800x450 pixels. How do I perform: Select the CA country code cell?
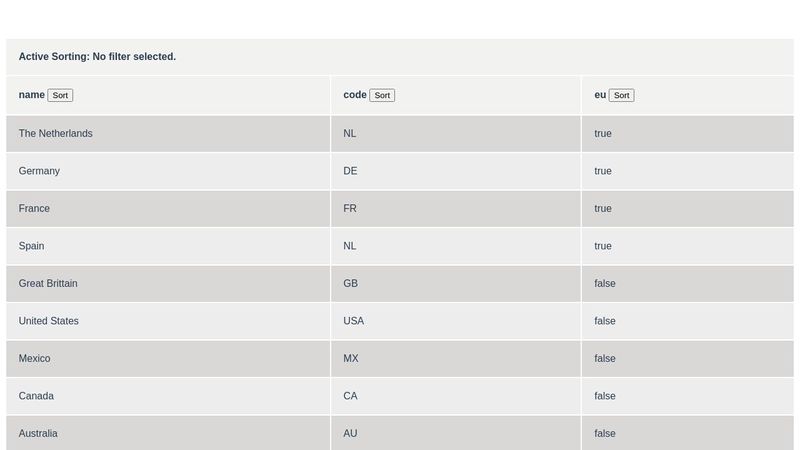(350, 396)
